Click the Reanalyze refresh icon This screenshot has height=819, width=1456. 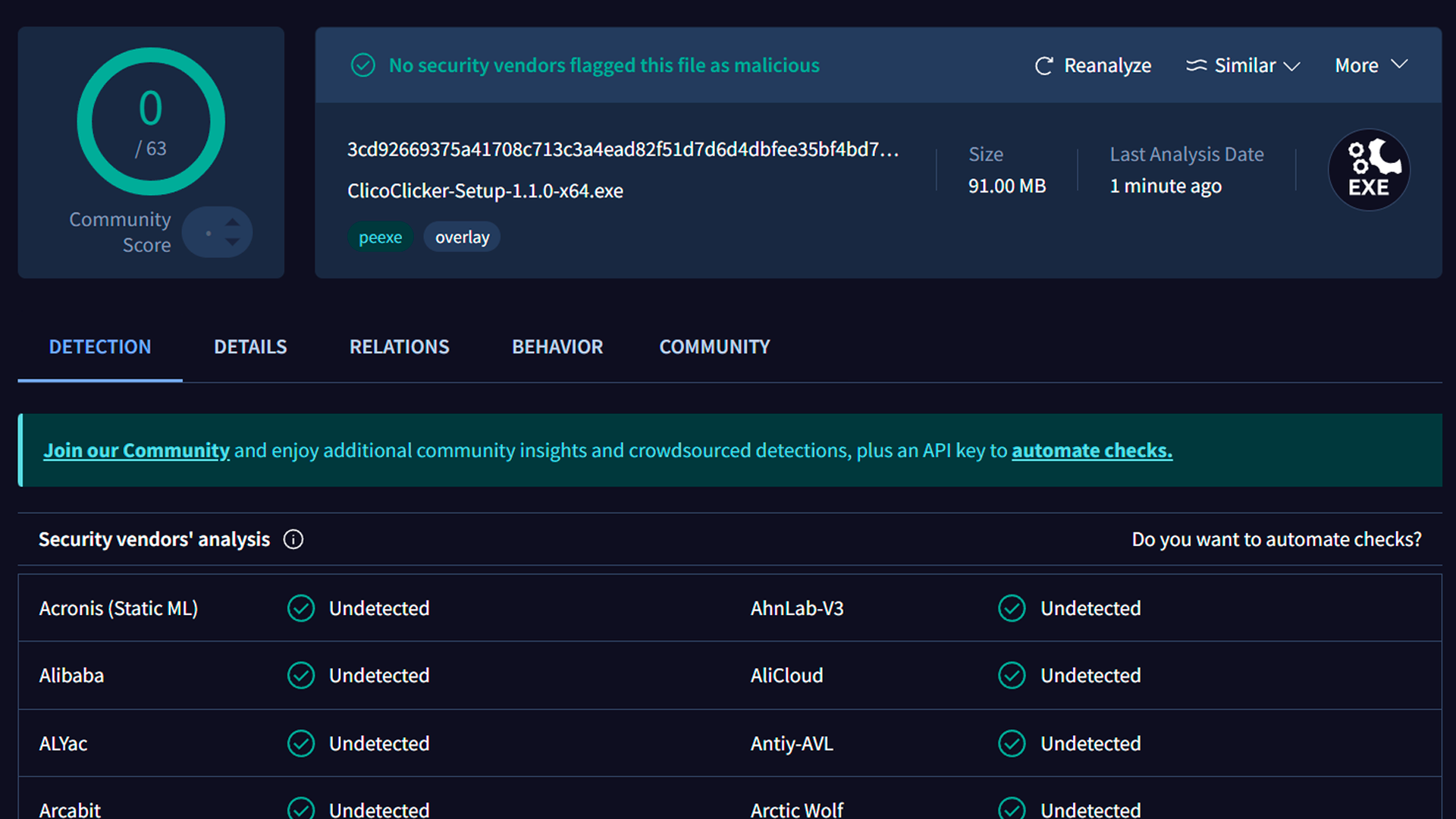[x=1044, y=66]
